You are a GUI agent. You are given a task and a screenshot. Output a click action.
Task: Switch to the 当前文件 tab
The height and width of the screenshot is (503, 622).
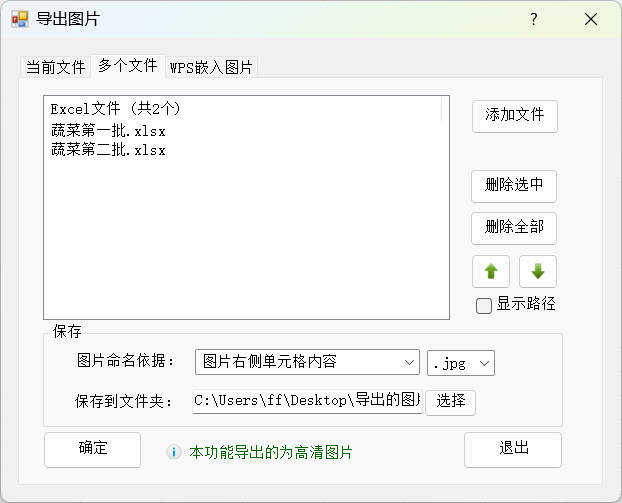point(55,67)
